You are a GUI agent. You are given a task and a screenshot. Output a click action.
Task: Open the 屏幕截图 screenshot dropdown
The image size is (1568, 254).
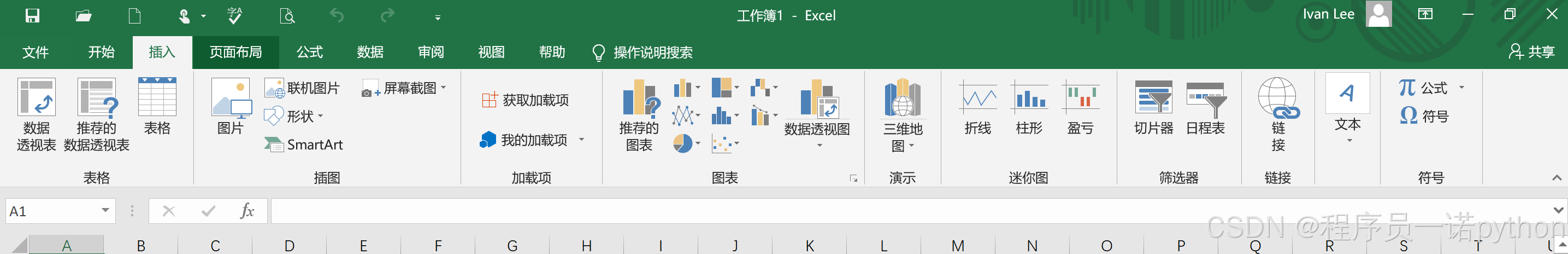(x=404, y=88)
